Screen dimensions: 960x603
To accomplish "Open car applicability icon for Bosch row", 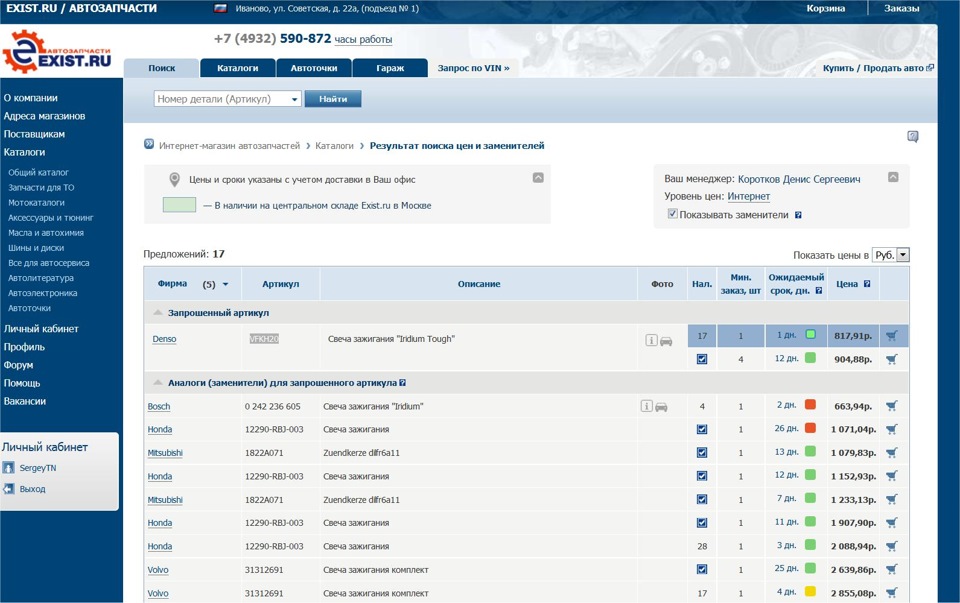I will coord(661,406).
